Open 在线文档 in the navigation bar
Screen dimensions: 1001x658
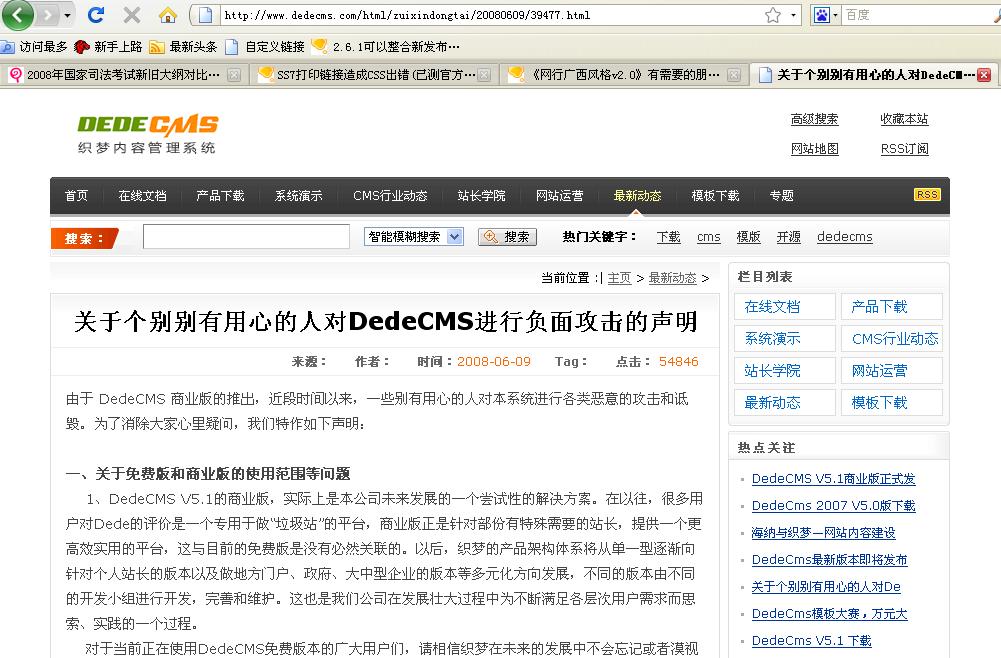click(x=142, y=195)
